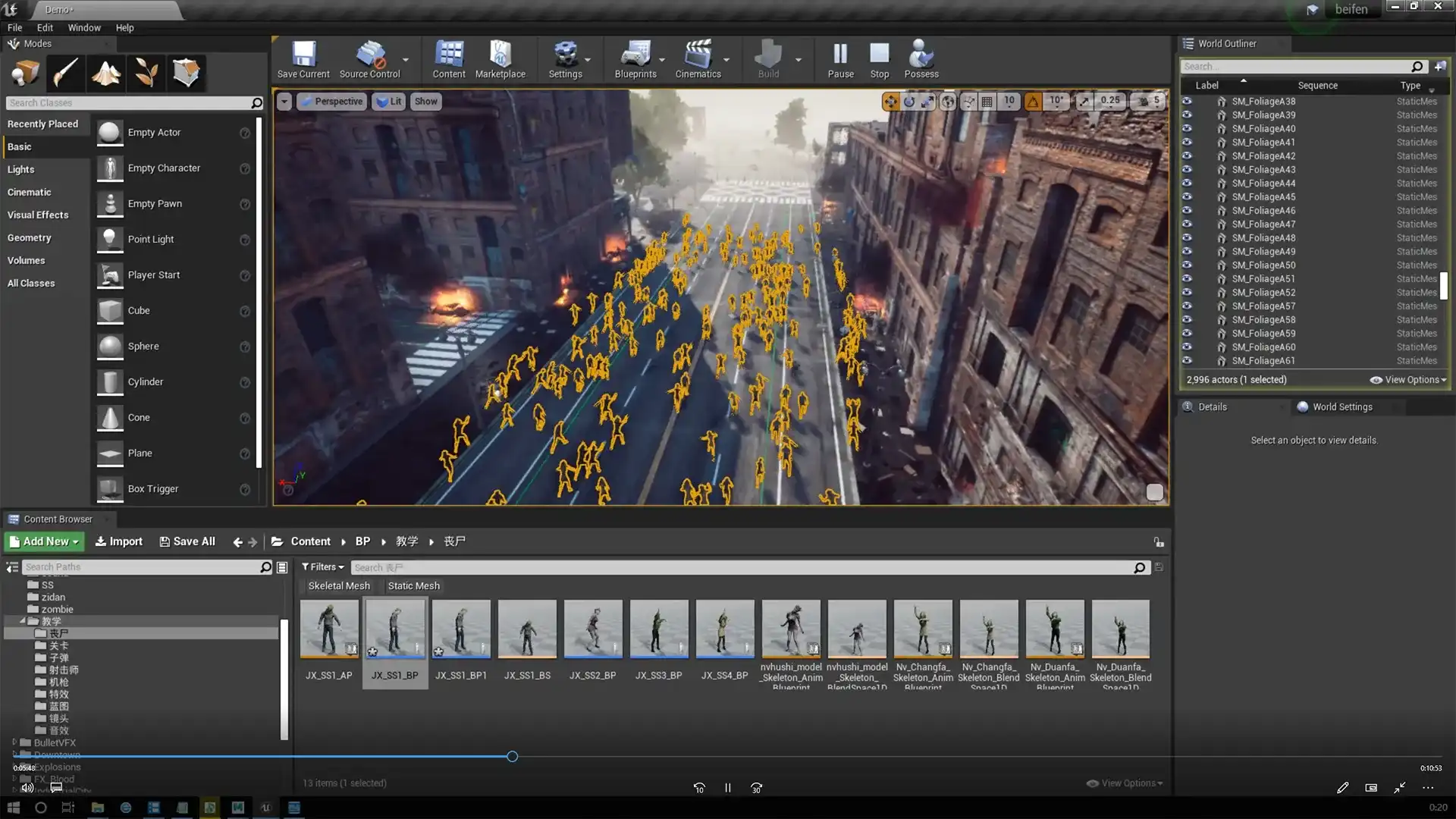The height and width of the screenshot is (819, 1456).
Task: Open the Filters dropdown in Content Browser
Action: coord(322,566)
